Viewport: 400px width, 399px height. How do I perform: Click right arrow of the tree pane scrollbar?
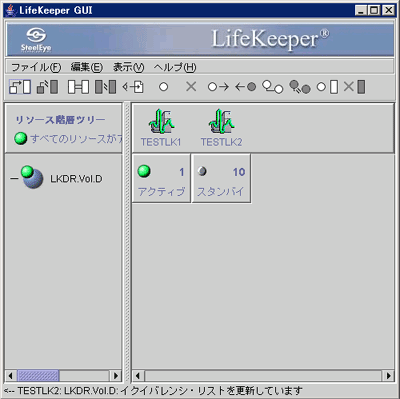[x=116, y=376]
